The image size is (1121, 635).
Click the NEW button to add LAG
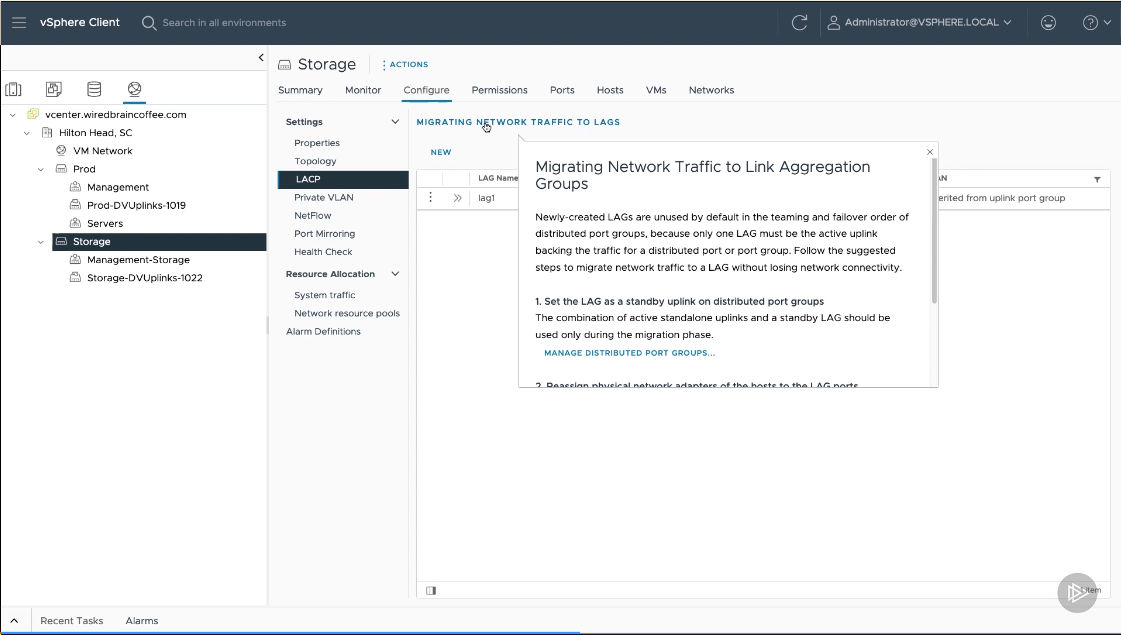tap(440, 152)
